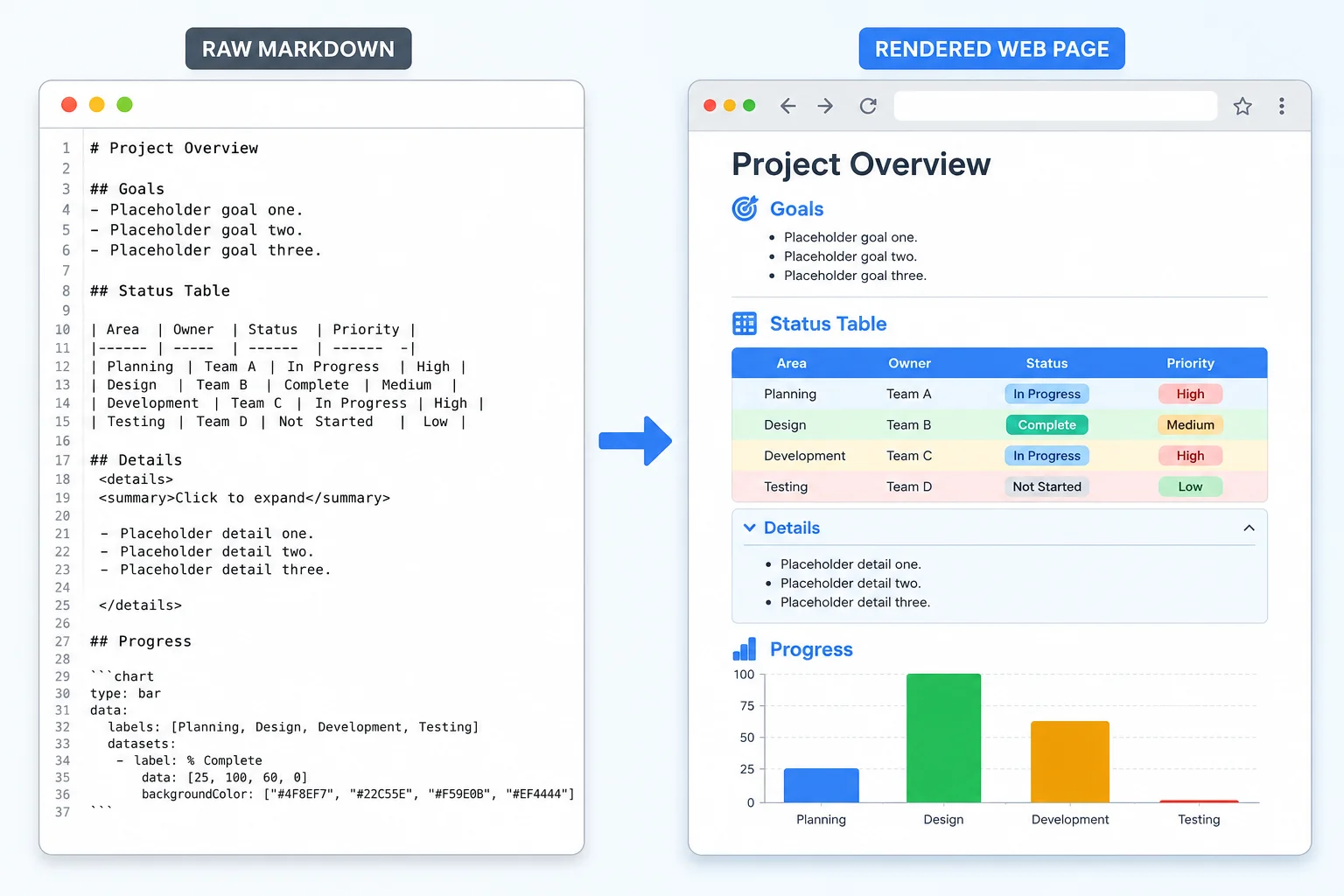
Task: Click the '</details>' closing tag in editor
Action: click(140, 605)
